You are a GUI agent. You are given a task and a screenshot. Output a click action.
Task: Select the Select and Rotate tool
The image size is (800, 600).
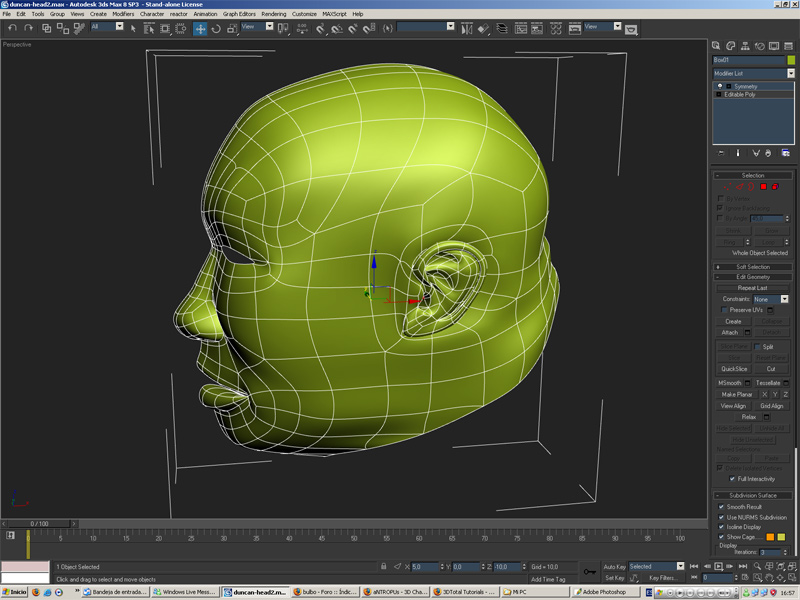click(x=216, y=29)
